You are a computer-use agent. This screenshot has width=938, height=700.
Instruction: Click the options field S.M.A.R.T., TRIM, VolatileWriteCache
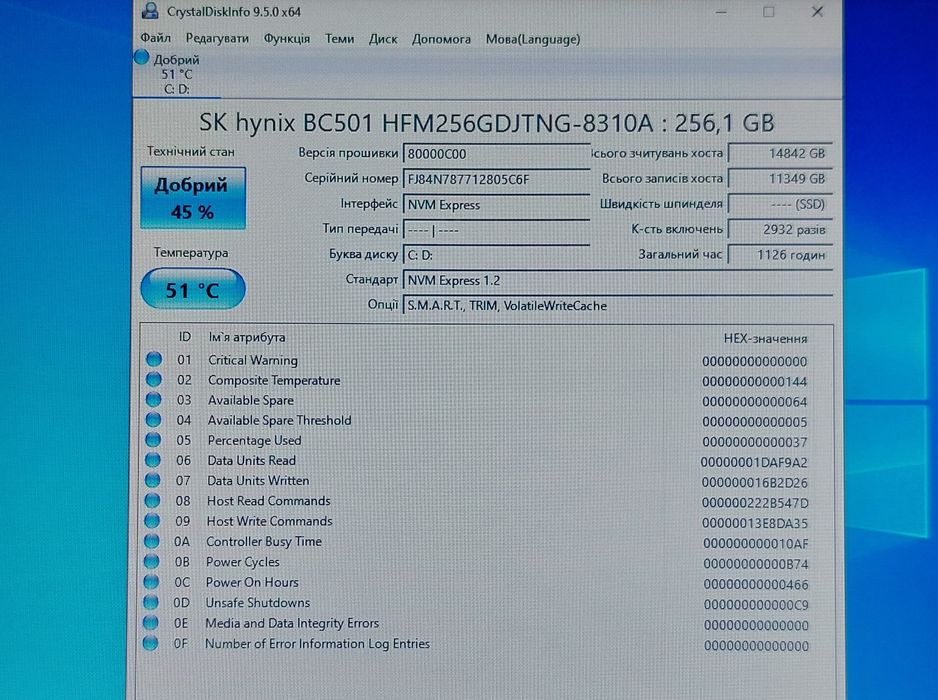[618, 306]
